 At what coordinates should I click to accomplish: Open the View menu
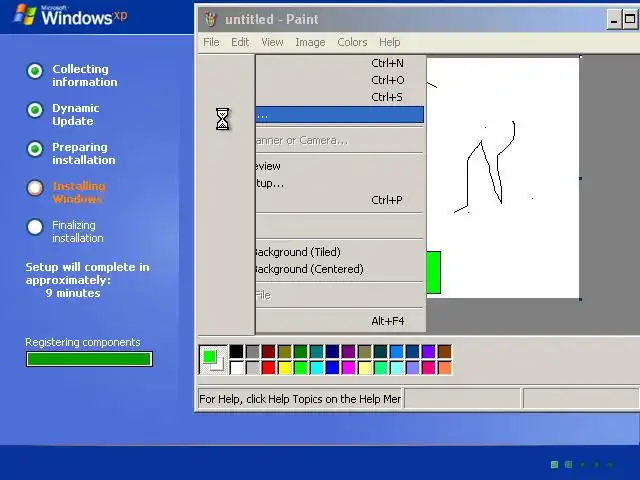click(272, 42)
